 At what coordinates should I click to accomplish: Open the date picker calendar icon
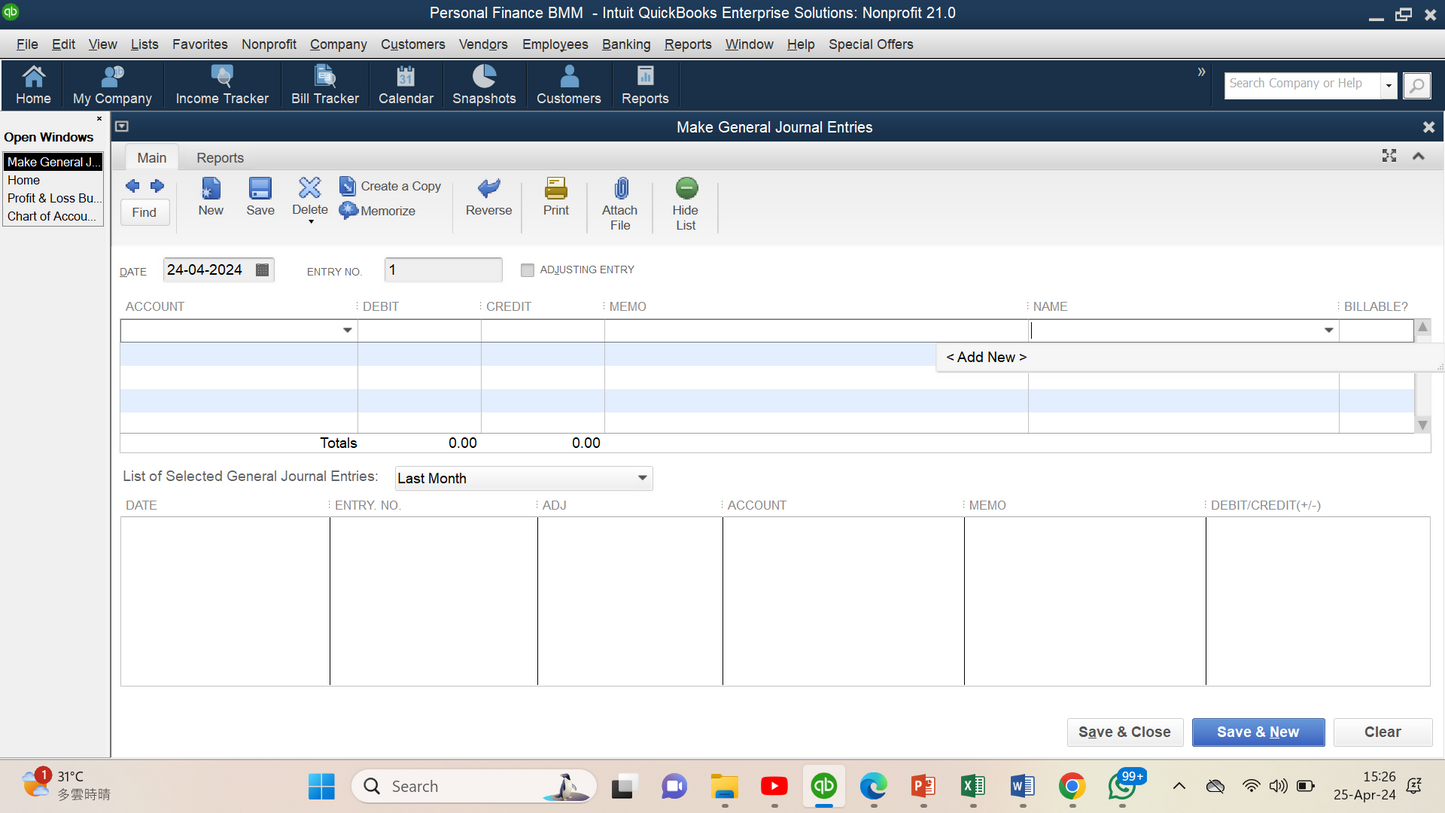click(x=262, y=270)
